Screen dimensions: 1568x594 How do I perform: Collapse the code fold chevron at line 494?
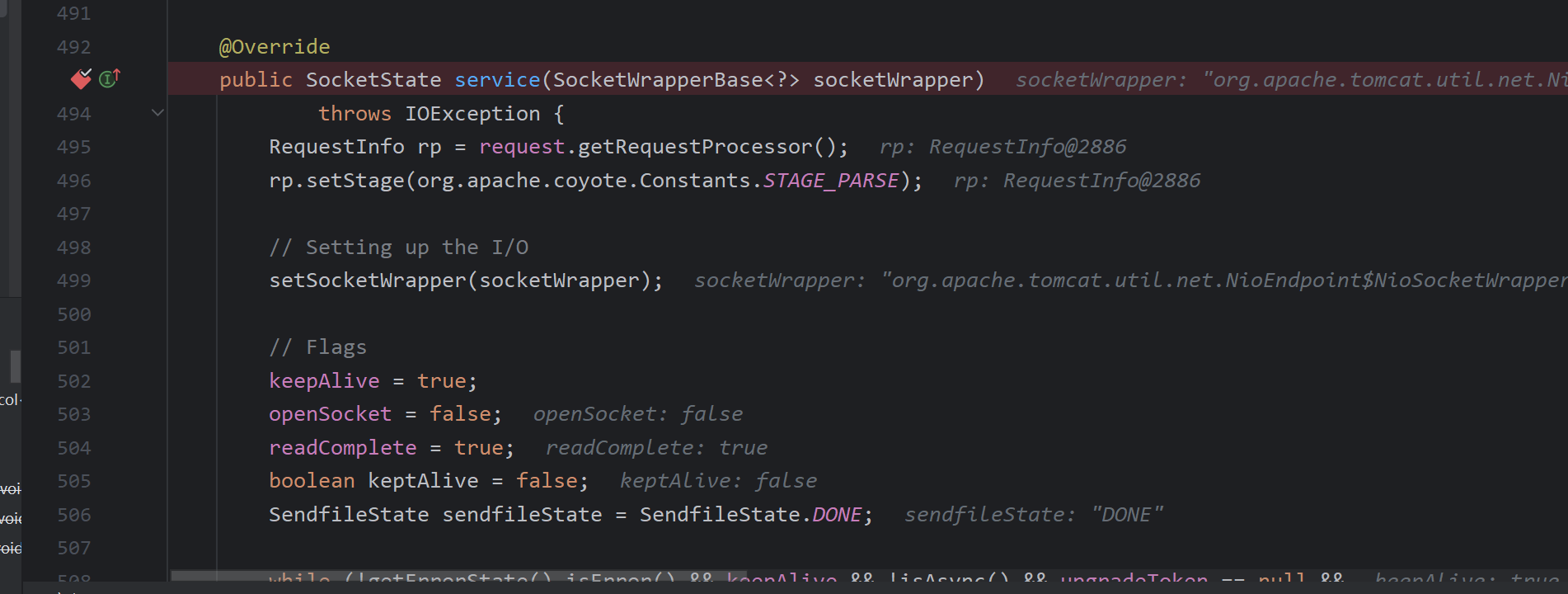click(157, 113)
